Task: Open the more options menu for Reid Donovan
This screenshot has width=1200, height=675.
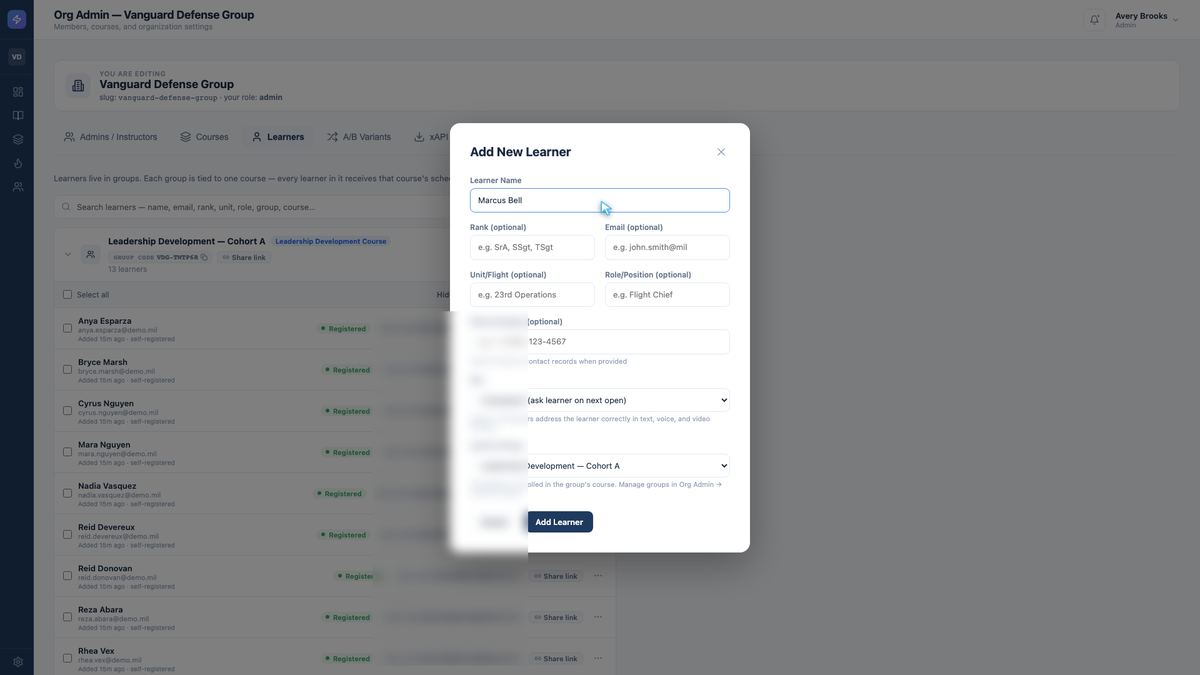Action: tap(598, 576)
